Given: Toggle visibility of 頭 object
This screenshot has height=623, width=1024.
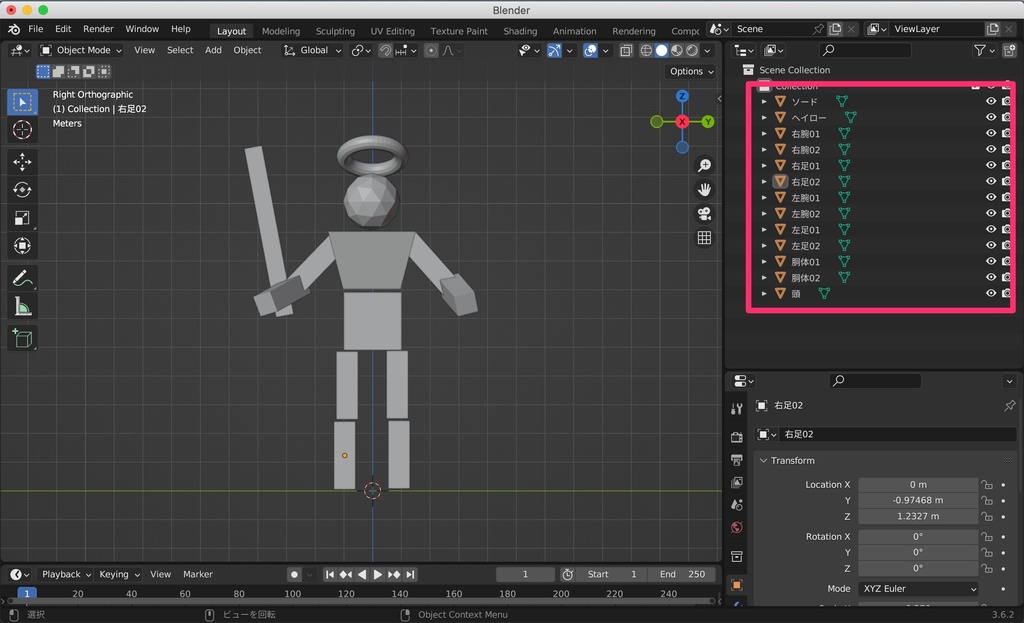Looking at the screenshot, I should tap(991, 293).
